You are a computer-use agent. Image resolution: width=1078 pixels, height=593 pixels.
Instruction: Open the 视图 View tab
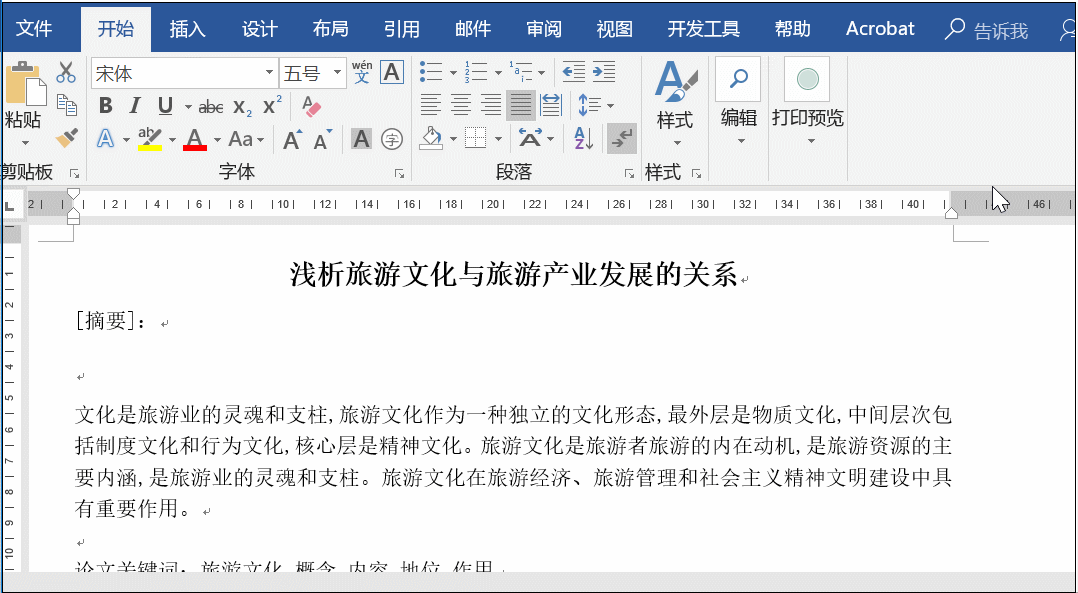pyautogui.click(x=615, y=29)
